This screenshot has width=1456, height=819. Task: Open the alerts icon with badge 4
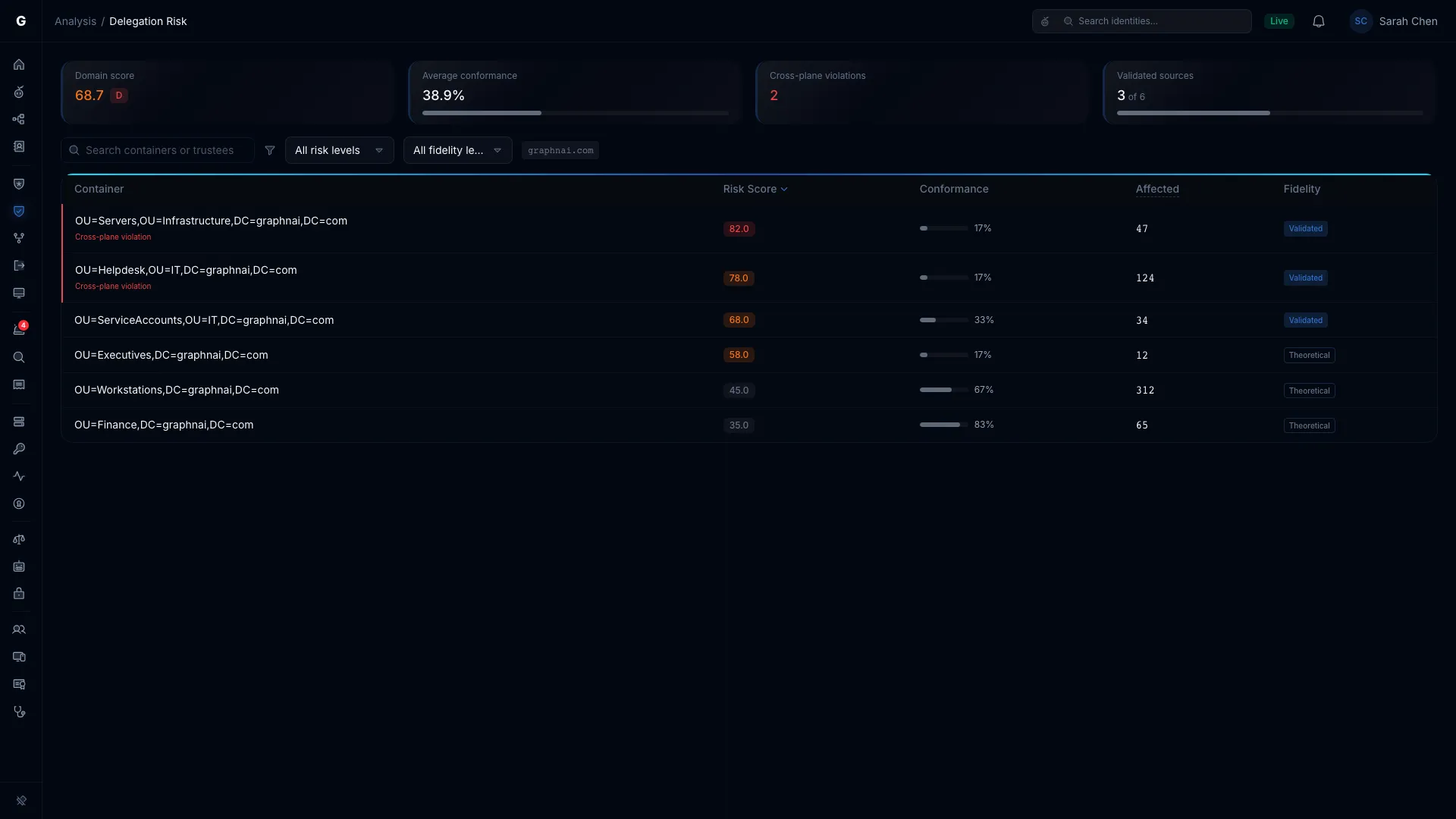tap(19, 329)
